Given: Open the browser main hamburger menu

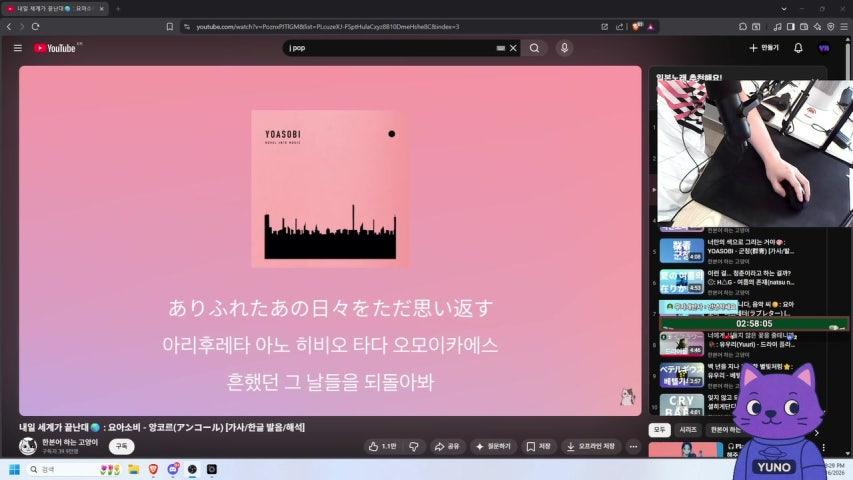Looking at the screenshot, I should pyautogui.click(x=844, y=26).
